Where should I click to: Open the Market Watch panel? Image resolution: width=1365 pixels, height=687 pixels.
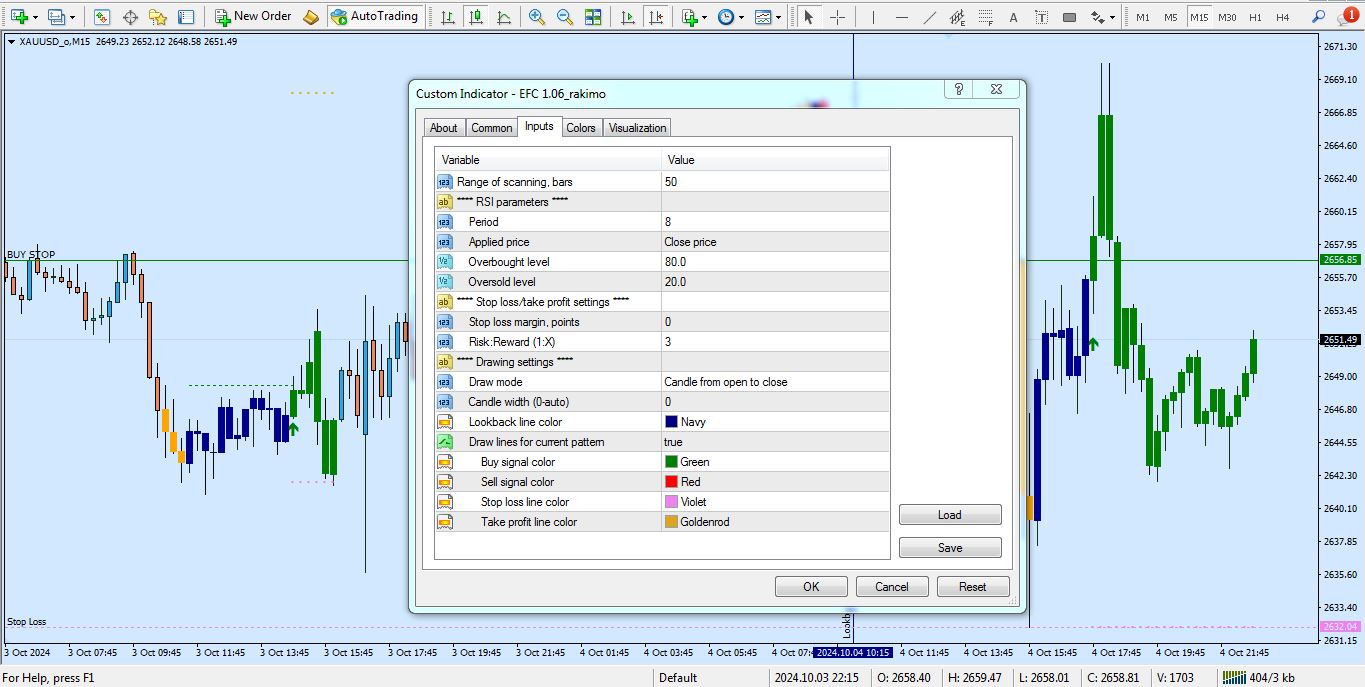pos(102,17)
